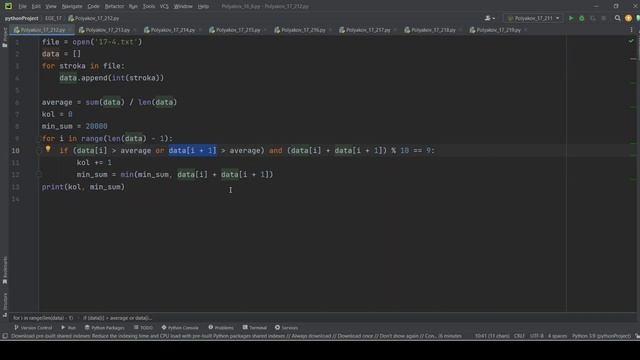Run the current configuration with green play

point(571,18)
